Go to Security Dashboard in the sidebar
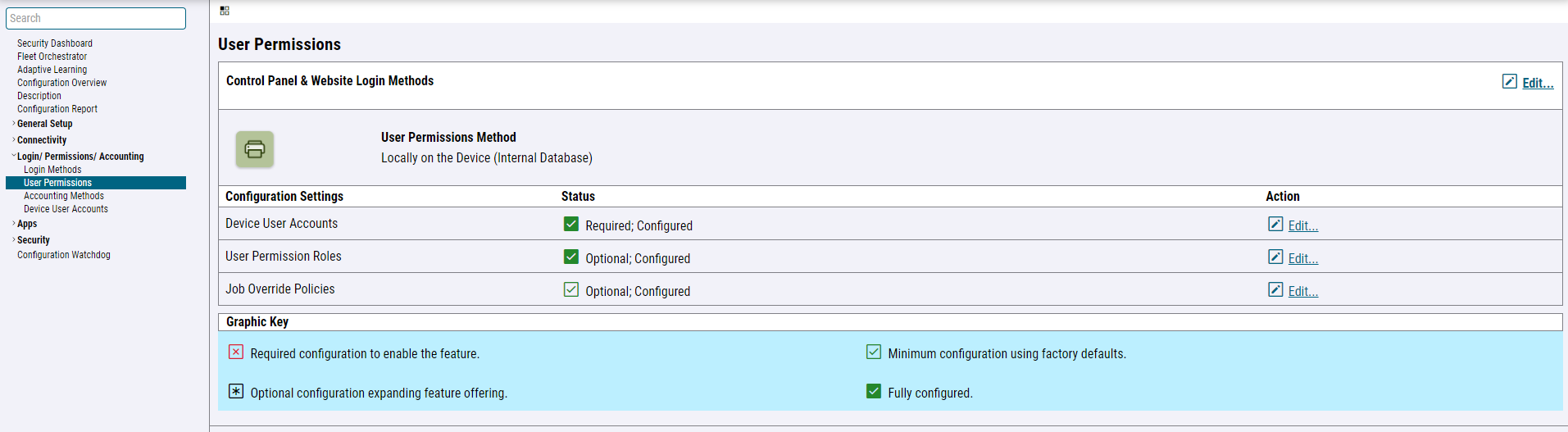This screenshot has width=1568, height=432. (x=55, y=43)
